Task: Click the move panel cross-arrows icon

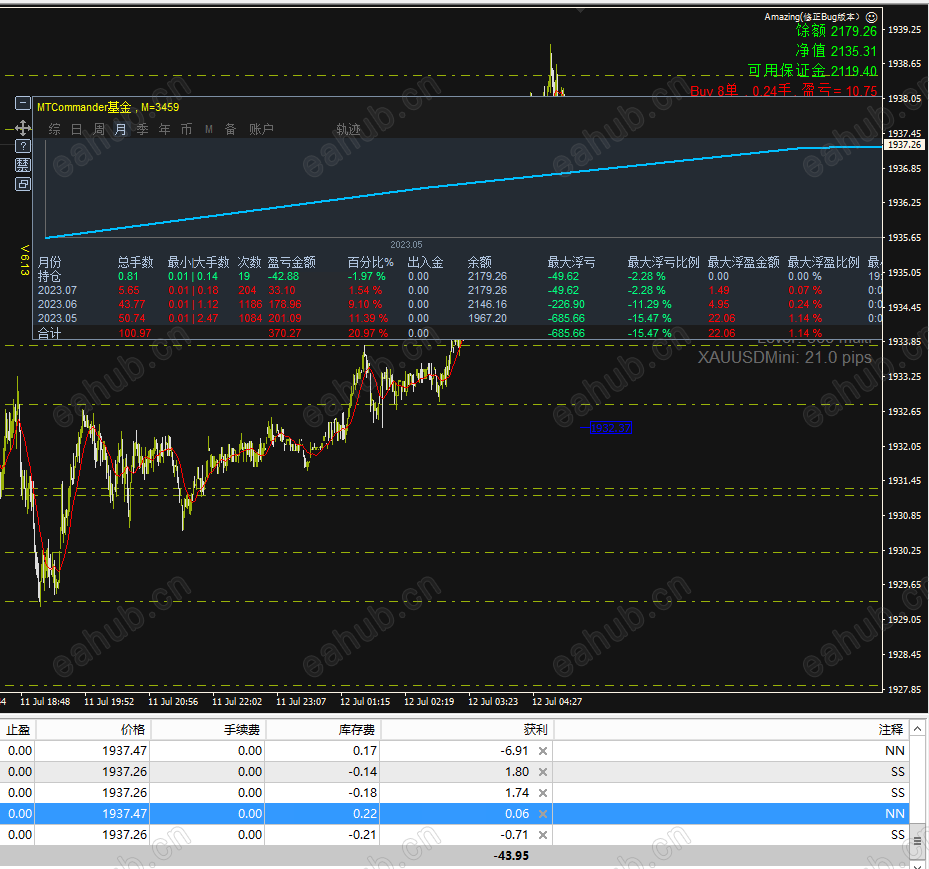Action: tap(23, 127)
